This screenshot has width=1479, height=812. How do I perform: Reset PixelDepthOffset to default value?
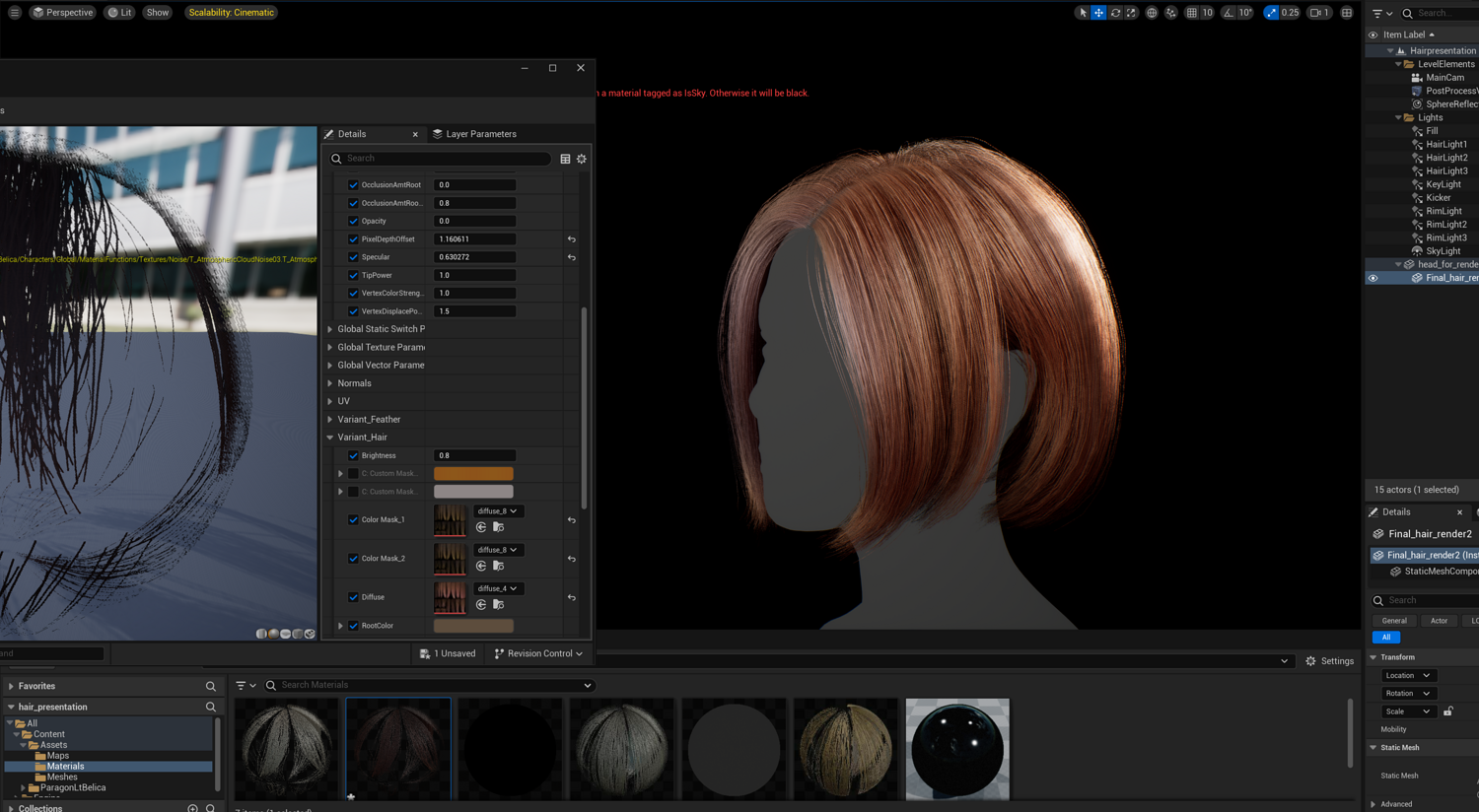pyautogui.click(x=572, y=239)
